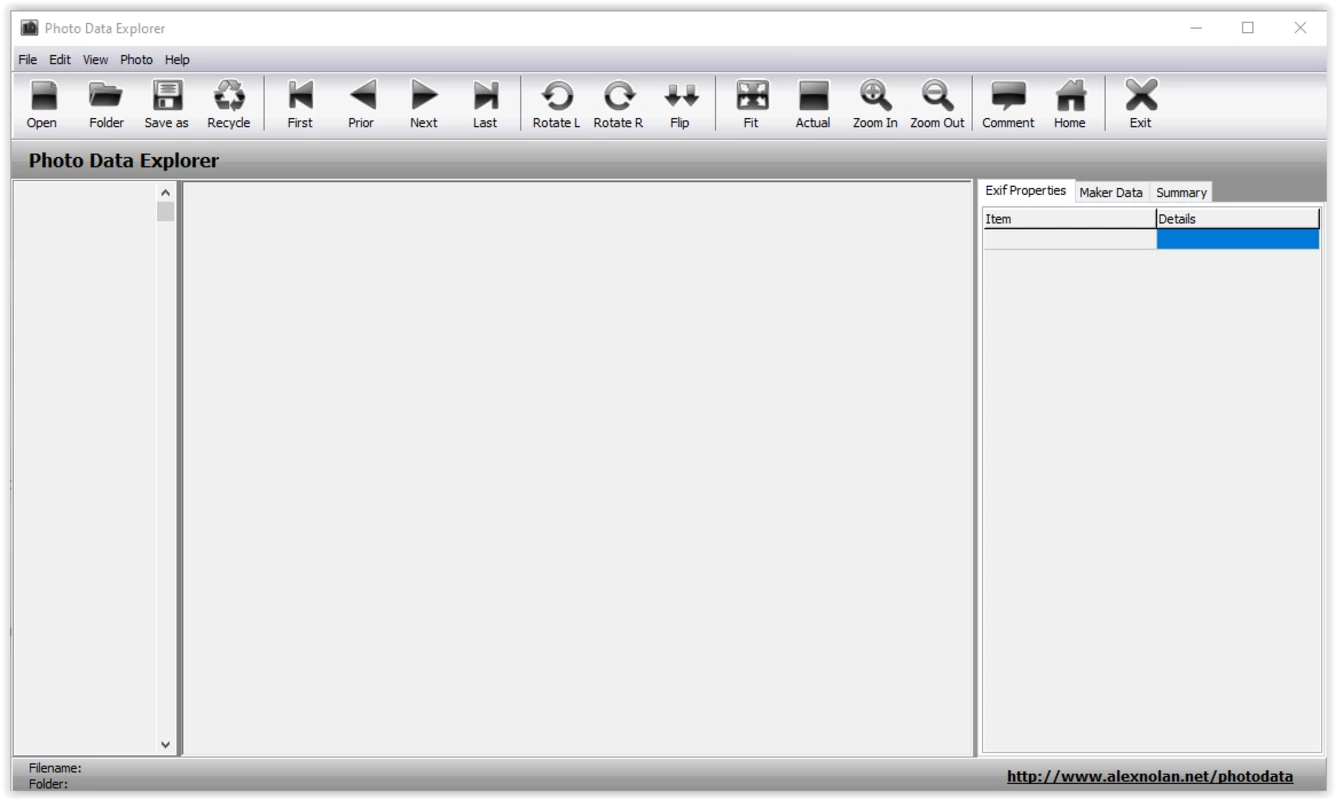
Task: Switch to the Summary tab
Action: click(1181, 193)
